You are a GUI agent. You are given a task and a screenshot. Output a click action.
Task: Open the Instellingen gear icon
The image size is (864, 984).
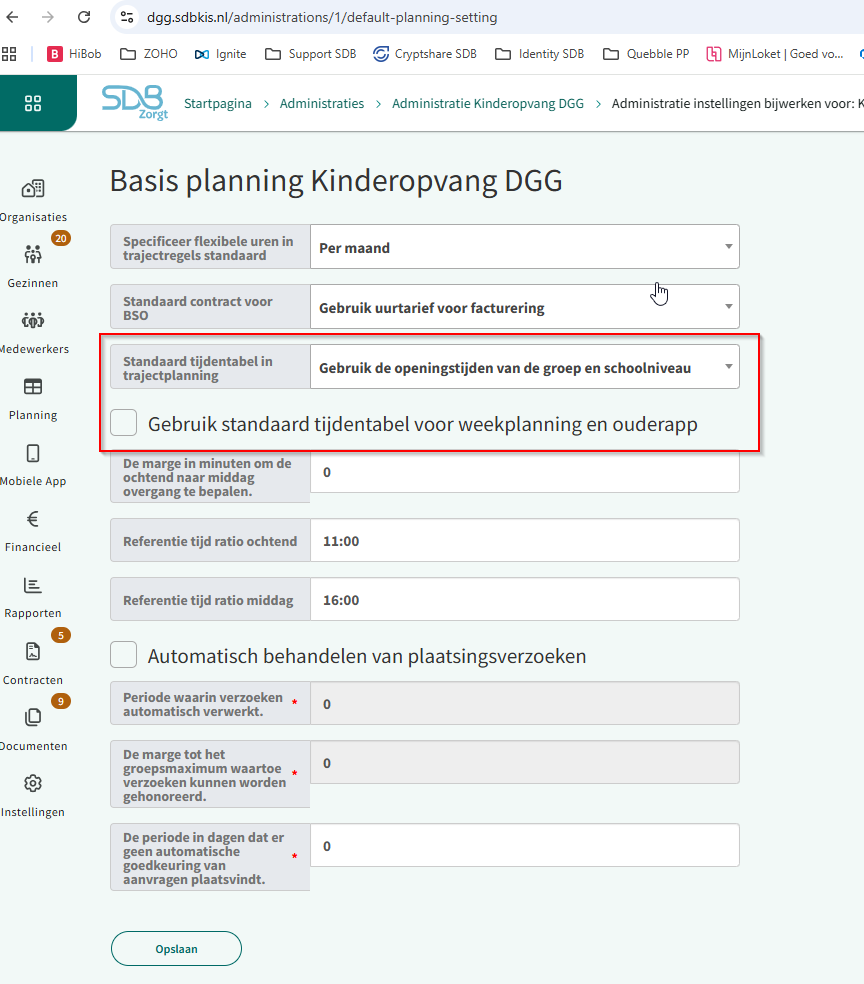[33, 783]
